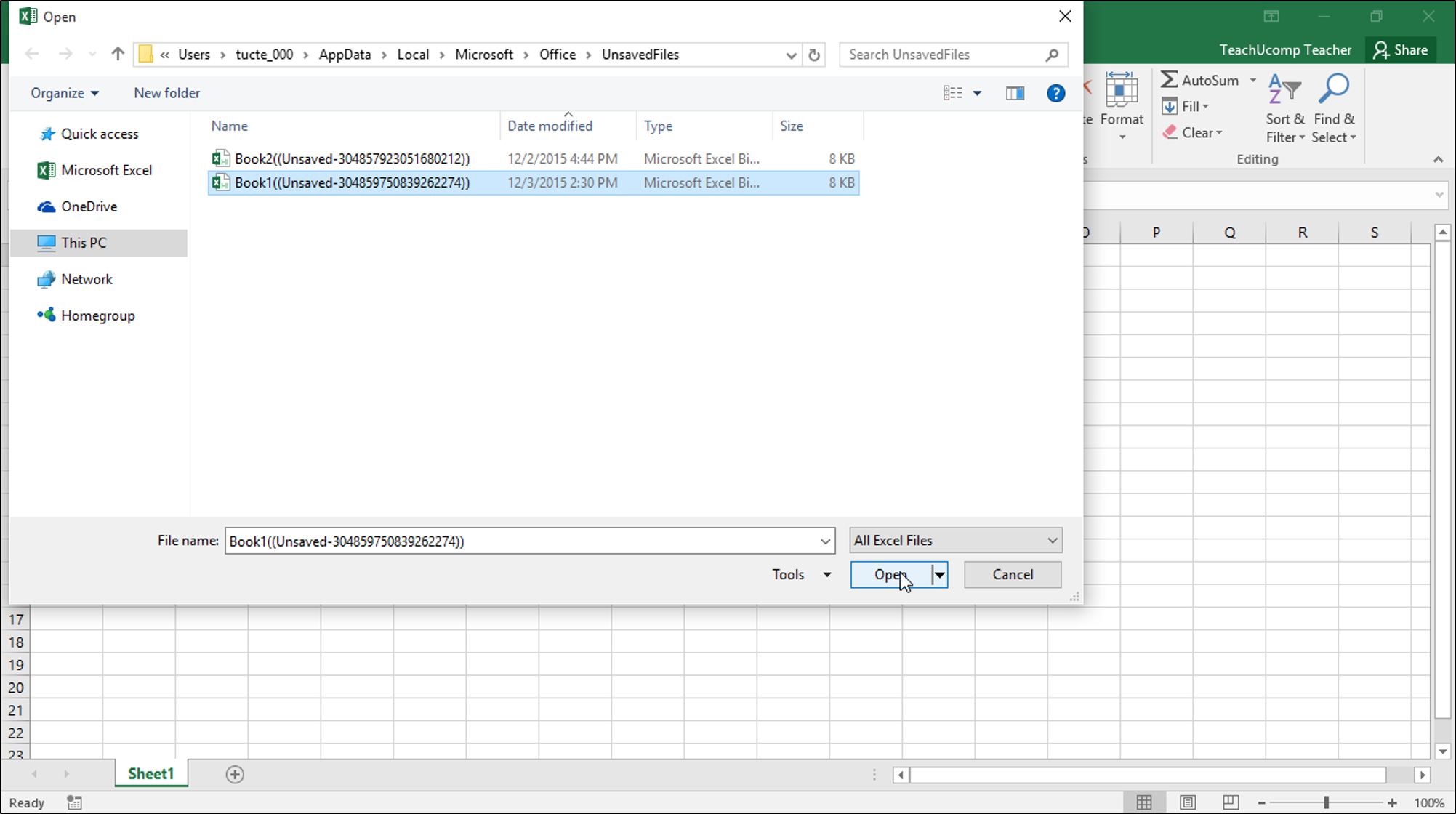Click the Up directory arrow icon

click(x=118, y=54)
